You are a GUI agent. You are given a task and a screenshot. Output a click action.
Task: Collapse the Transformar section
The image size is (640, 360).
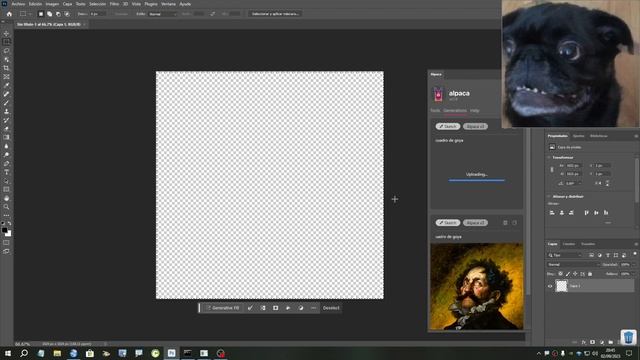(x=549, y=158)
